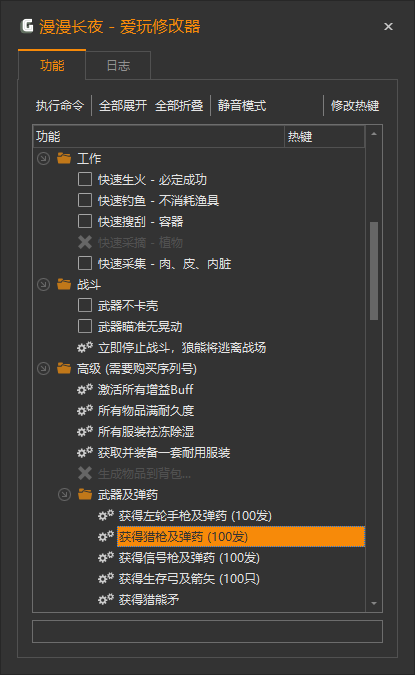Click the vertical scrollbar thumb
The width and height of the screenshot is (415, 675).
(374, 271)
